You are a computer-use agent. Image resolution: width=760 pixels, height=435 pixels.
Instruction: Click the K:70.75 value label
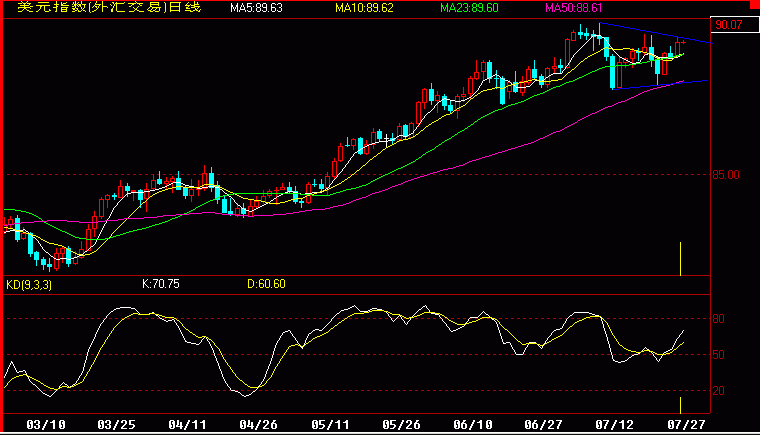pos(160,284)
